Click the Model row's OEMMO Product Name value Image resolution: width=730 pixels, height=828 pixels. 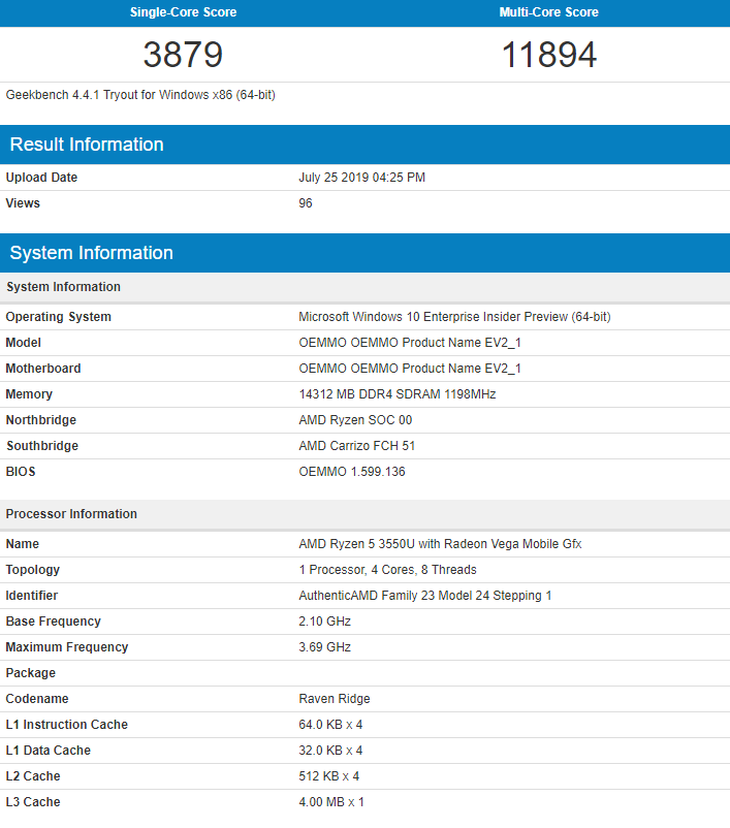click(x=410, y=343)
